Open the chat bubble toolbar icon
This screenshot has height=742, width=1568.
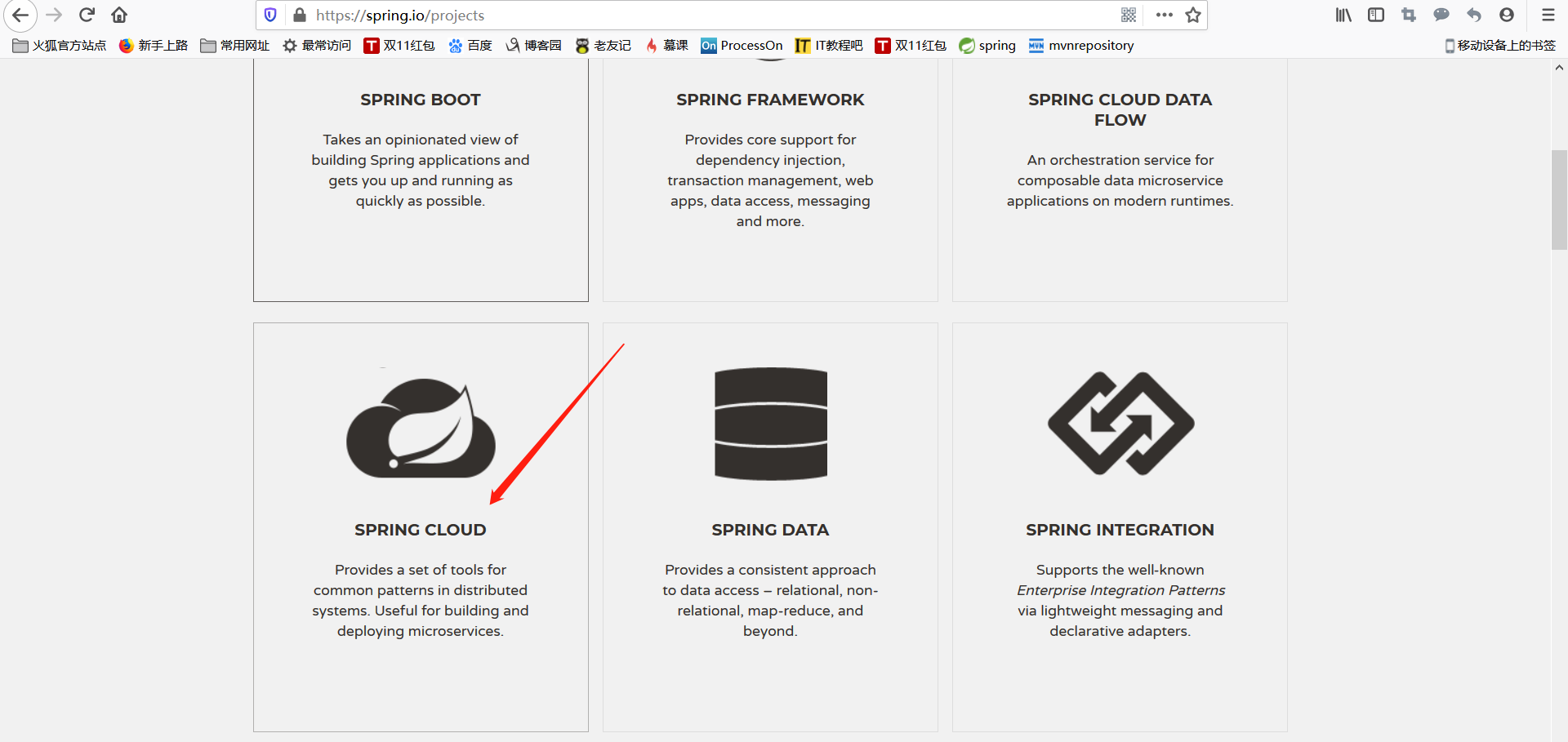pos(1441,15)
